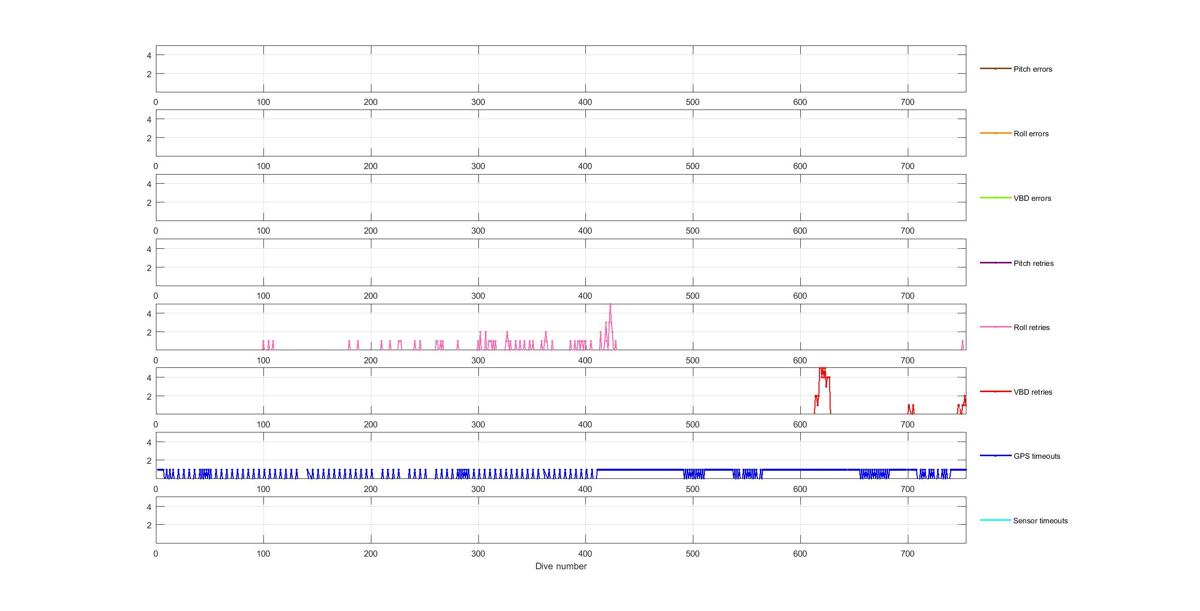Click the small red VBD retries spike near dive 700
Screen dimensions: 1200x611
pos(910,408)
